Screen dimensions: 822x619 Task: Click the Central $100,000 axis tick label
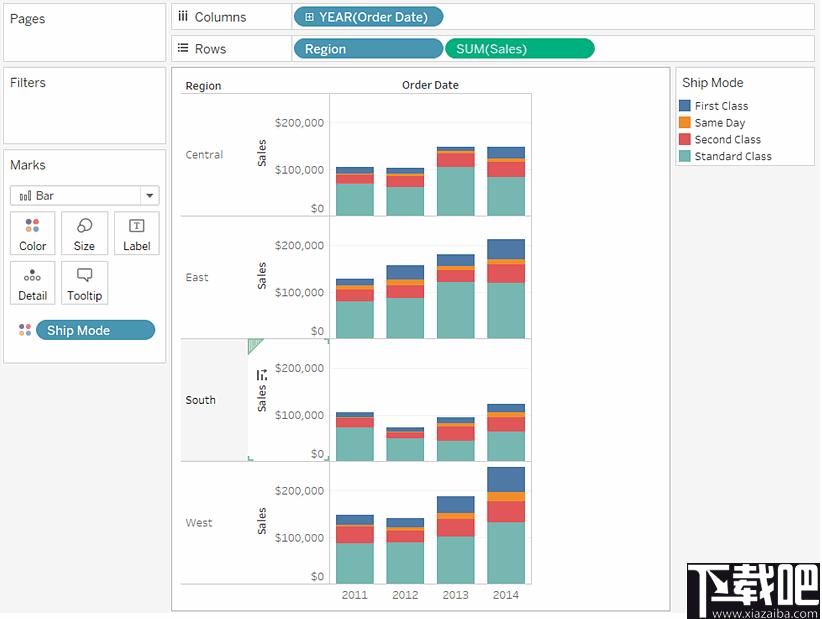(x=299, y=170)
